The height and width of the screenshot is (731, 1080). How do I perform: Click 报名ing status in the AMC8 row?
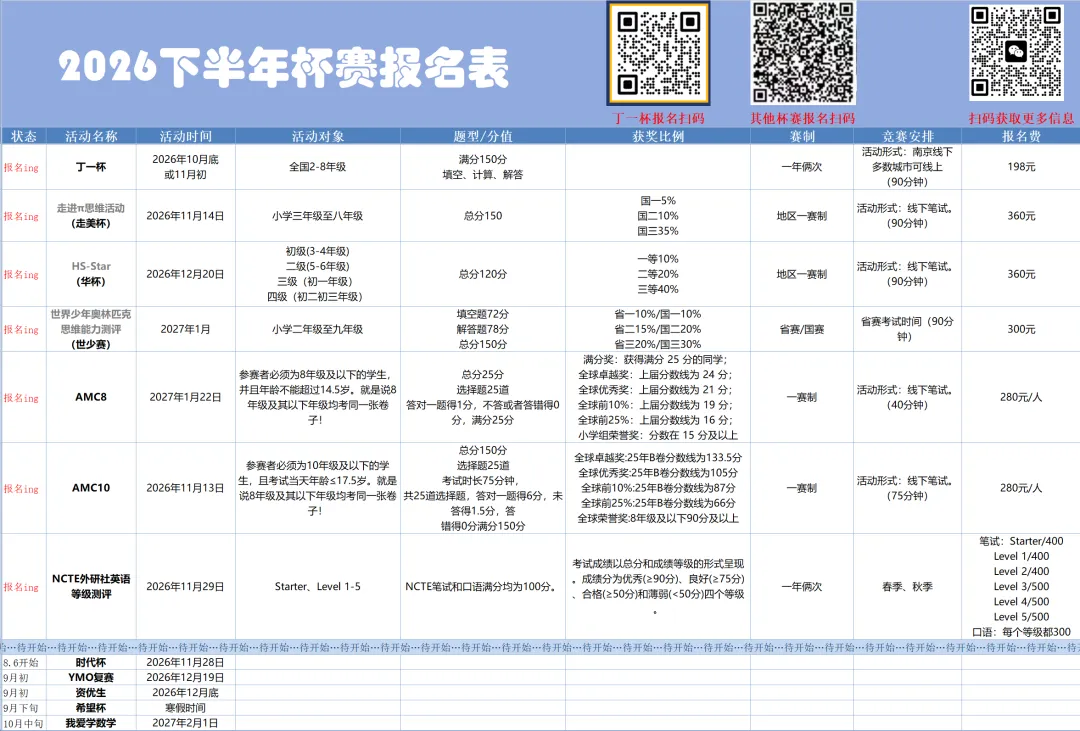21,398
